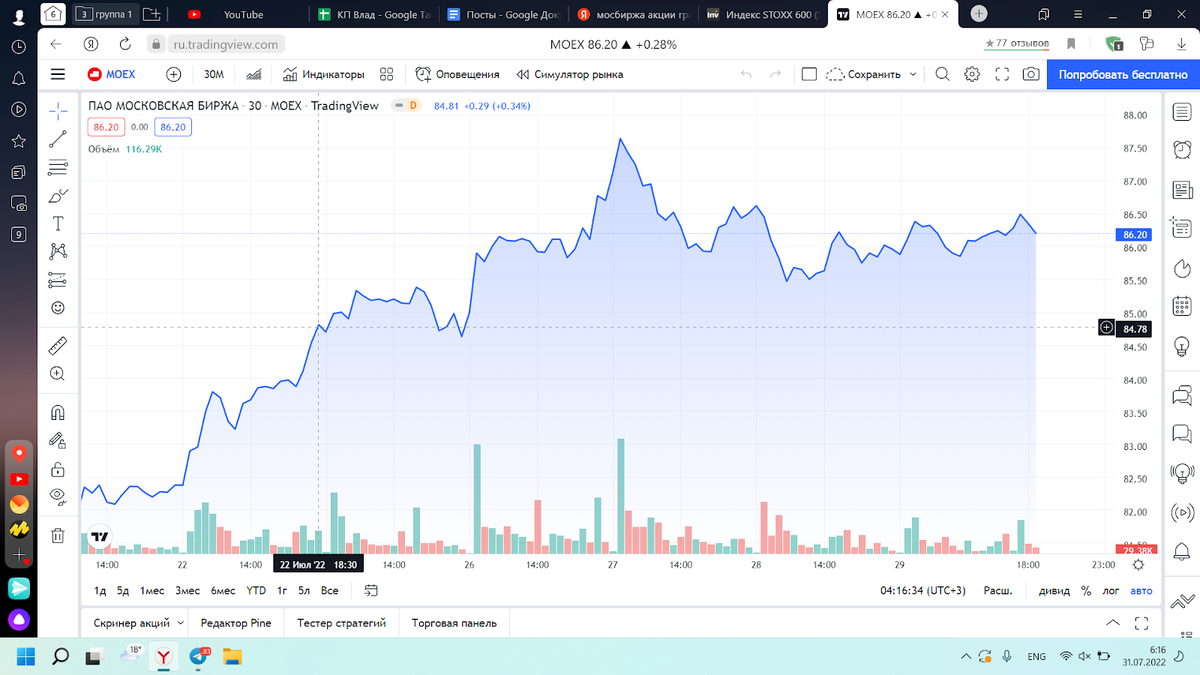Click the Попробовать бесплатно button
The height and width of the screenshot is (675, 1200).
pyautogui.click(x=1123, y=74)
